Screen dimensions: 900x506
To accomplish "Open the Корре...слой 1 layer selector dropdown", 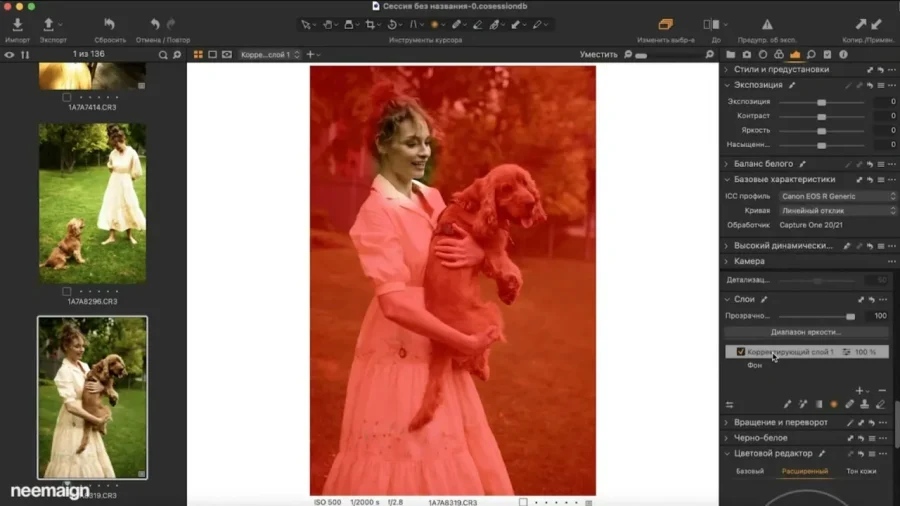I will pos(270,55).
